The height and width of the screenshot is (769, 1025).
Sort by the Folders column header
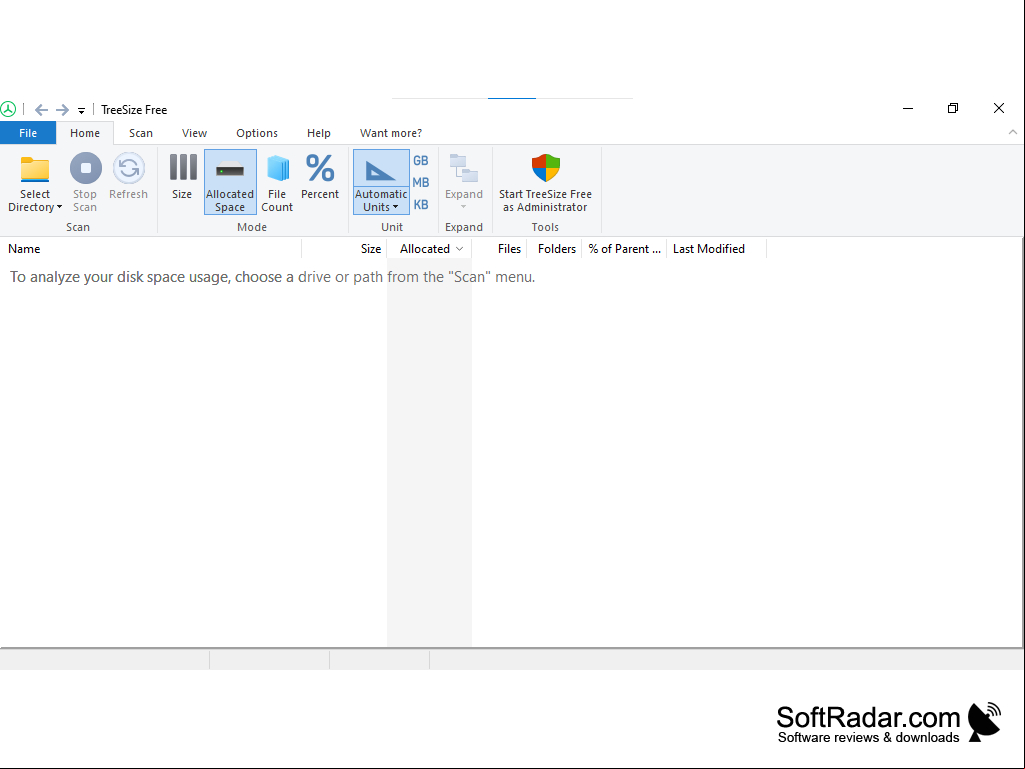tap(554, 249)
